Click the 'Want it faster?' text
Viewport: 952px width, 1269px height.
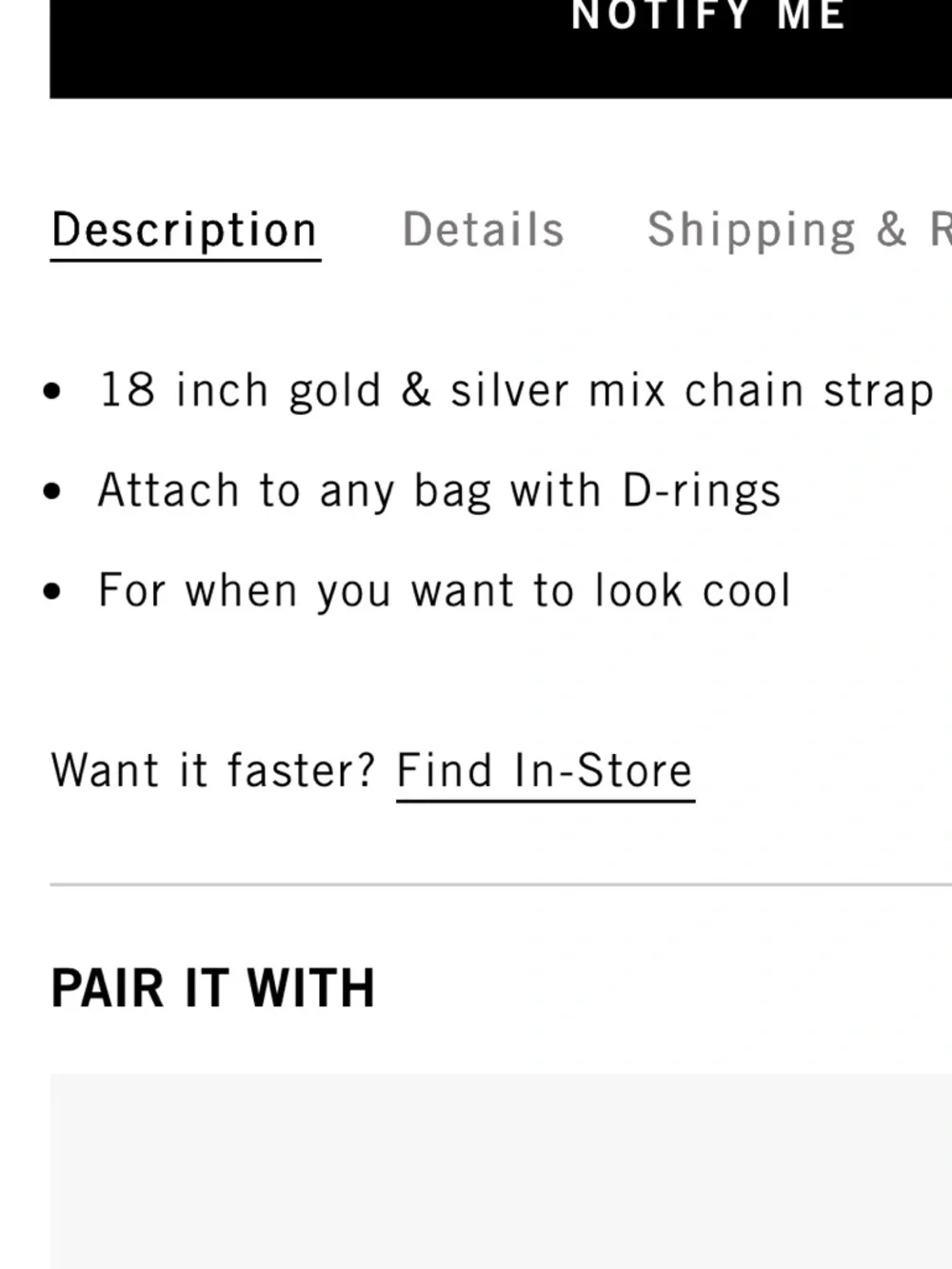click(x=214, y=771)
